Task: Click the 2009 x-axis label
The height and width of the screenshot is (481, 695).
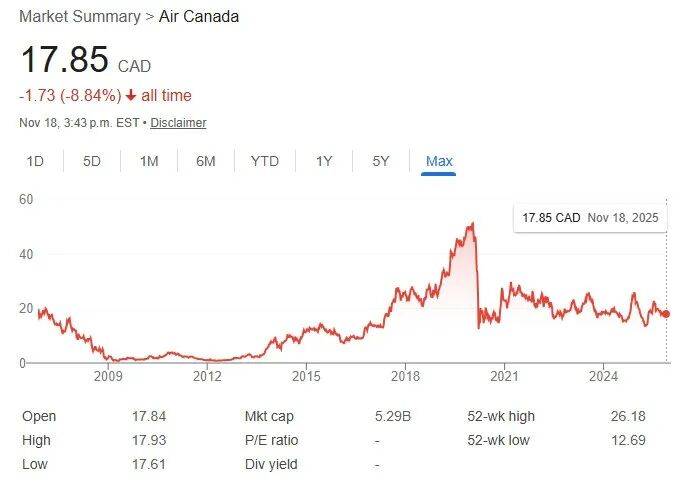Action: [x=108, y=376]
